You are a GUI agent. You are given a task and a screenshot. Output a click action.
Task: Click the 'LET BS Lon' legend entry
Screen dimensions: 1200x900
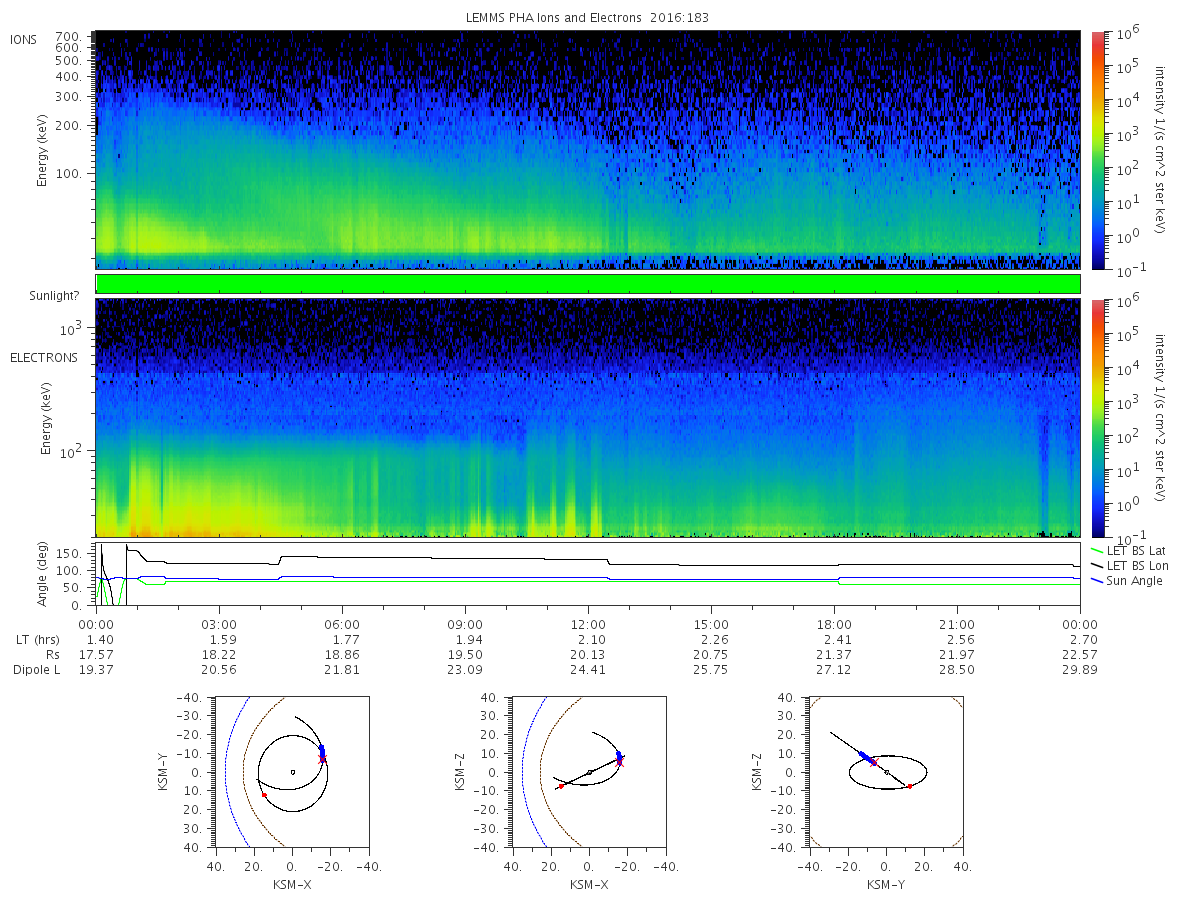coord(1130,566)
